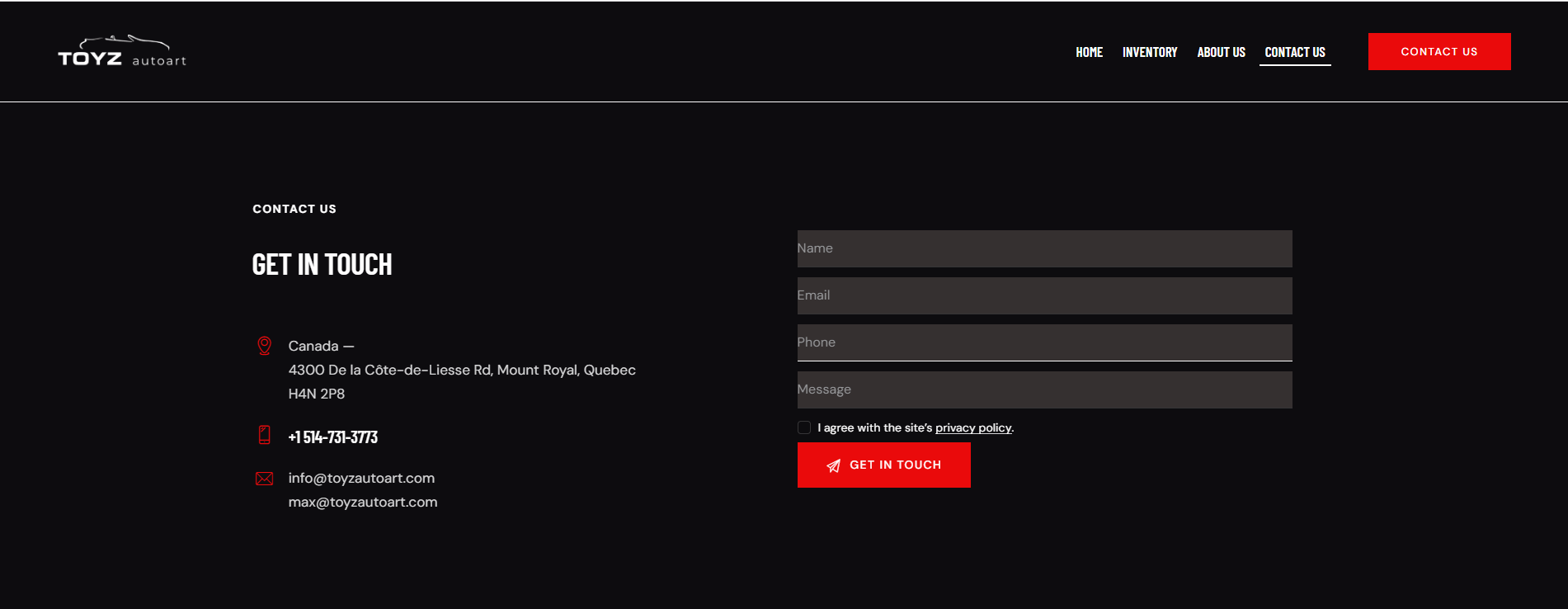Viewport: 1568px width, 609px height.
Task: Tick the privacy policy agreement checkbox
Action: [804, 427]
